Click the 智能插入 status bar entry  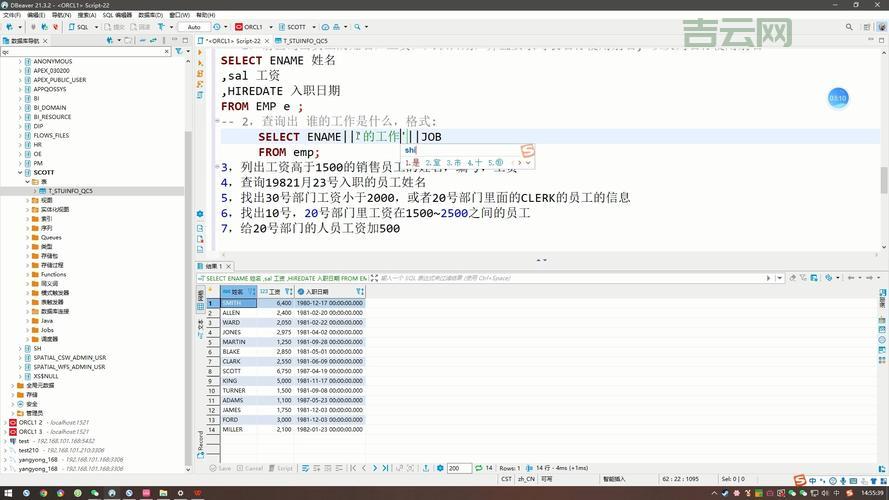(614, 479)
